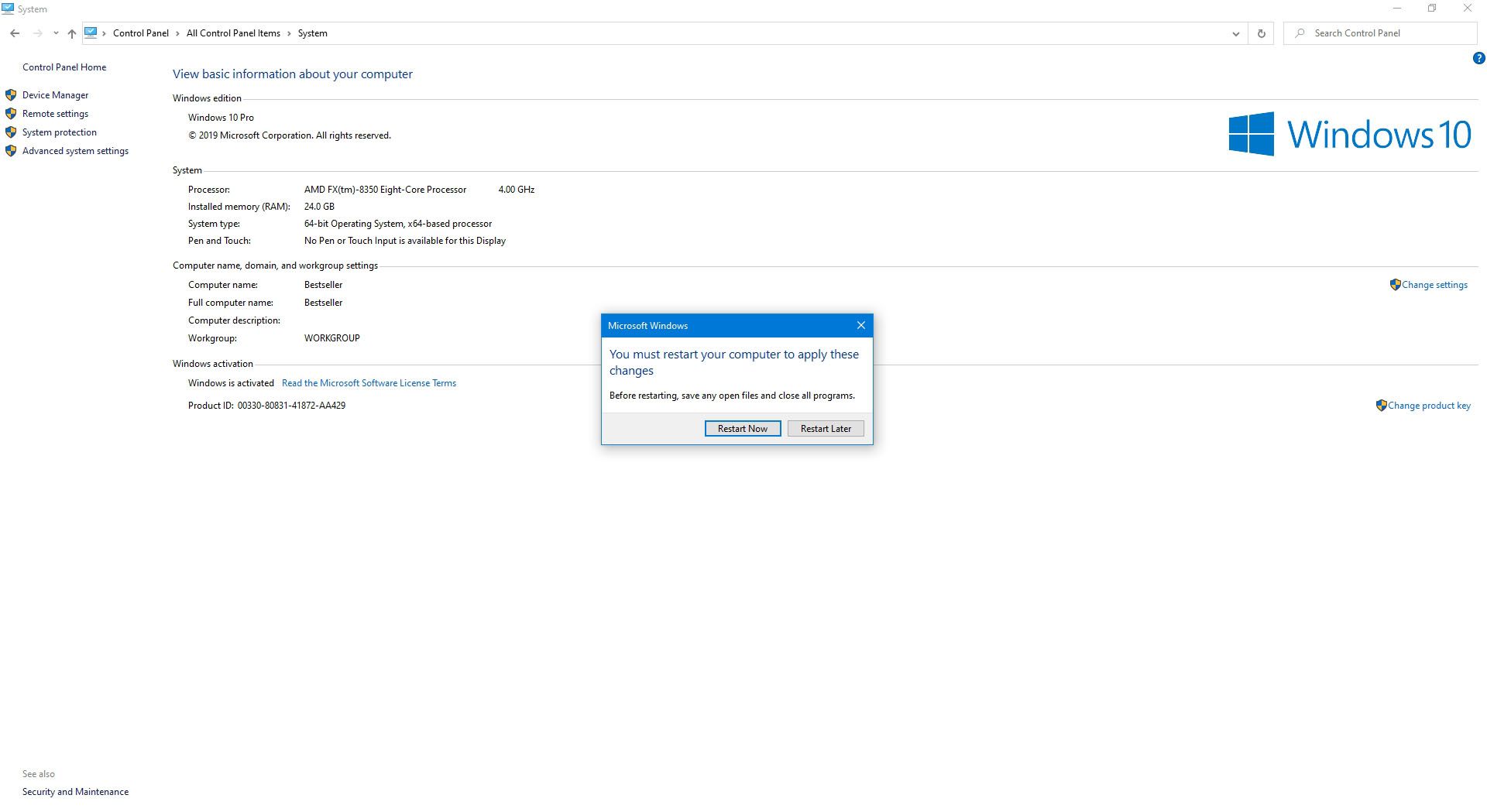Click the '64-bit Operating System, x64-based processor' text
Image resolution: width=1487 pixels, height=812 pixels.
(x=398, y=224)
